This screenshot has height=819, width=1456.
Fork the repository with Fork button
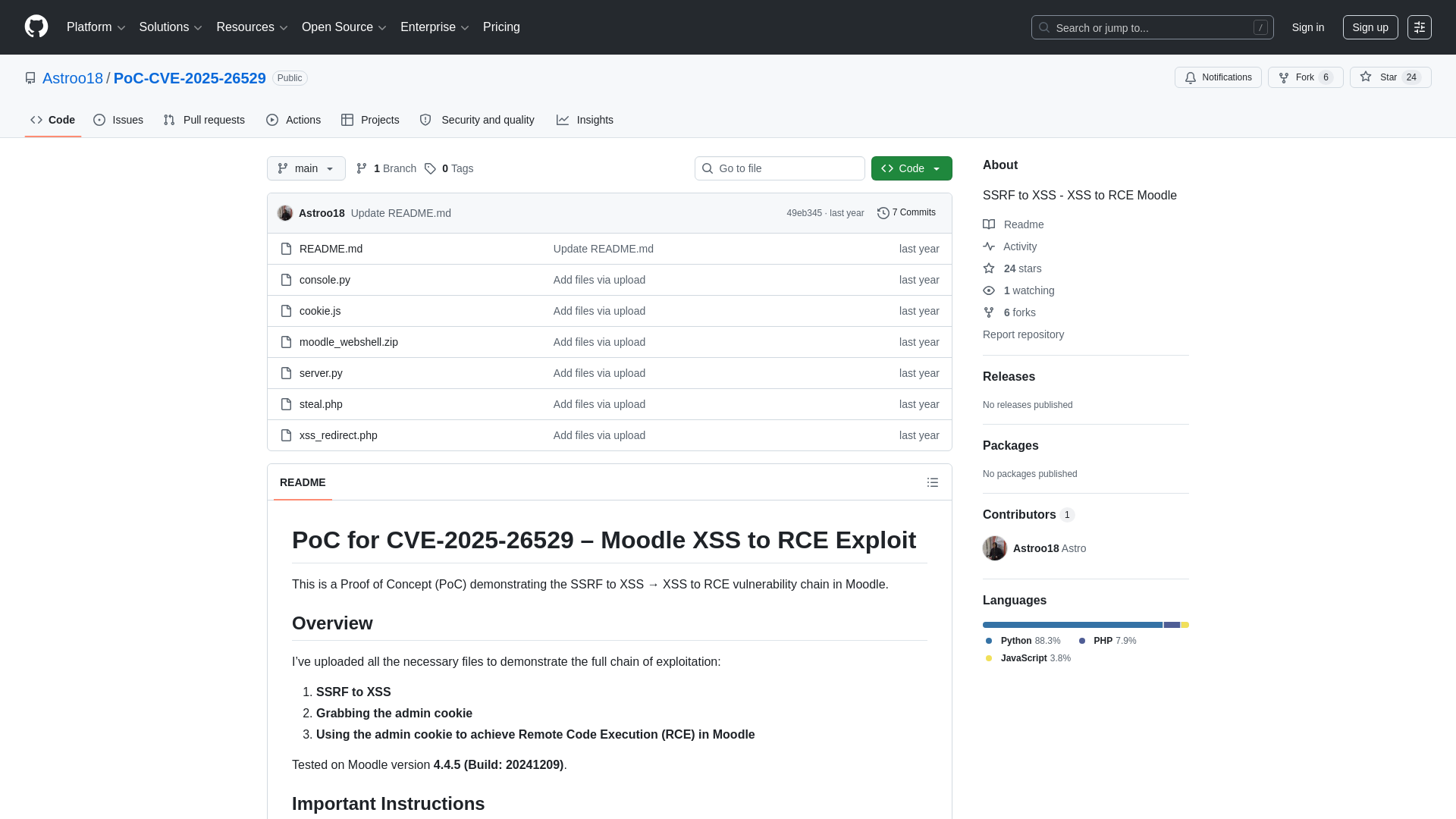(1305, 77)
